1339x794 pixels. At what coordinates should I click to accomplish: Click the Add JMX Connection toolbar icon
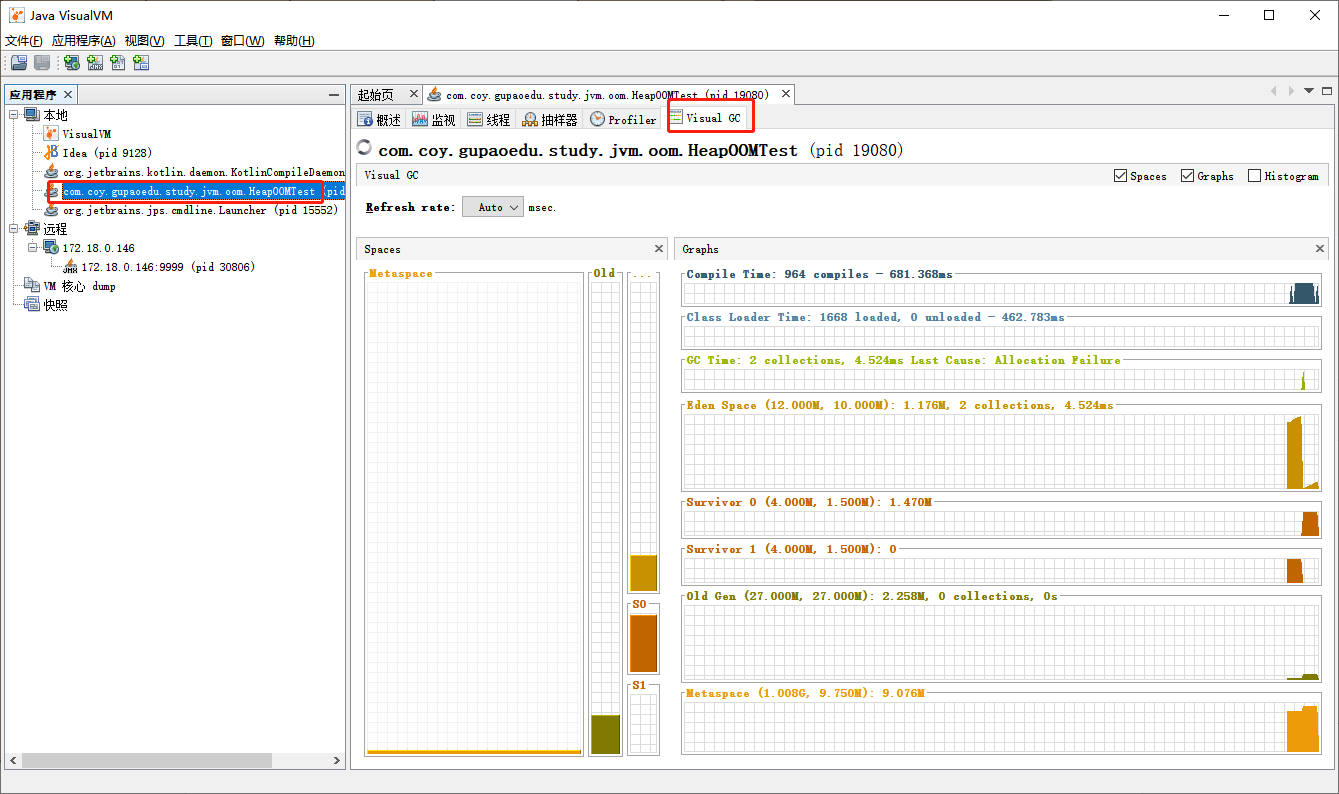95,63
